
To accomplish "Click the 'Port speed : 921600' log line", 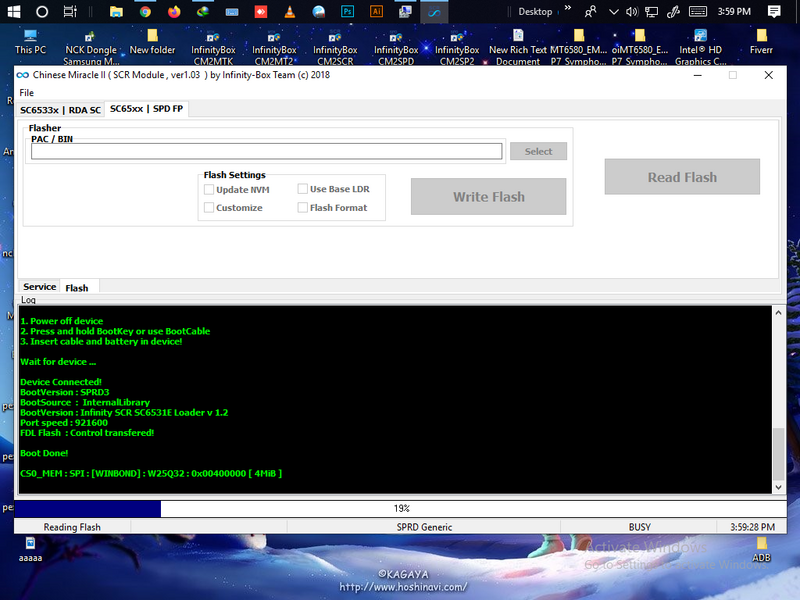I will 64,422.
